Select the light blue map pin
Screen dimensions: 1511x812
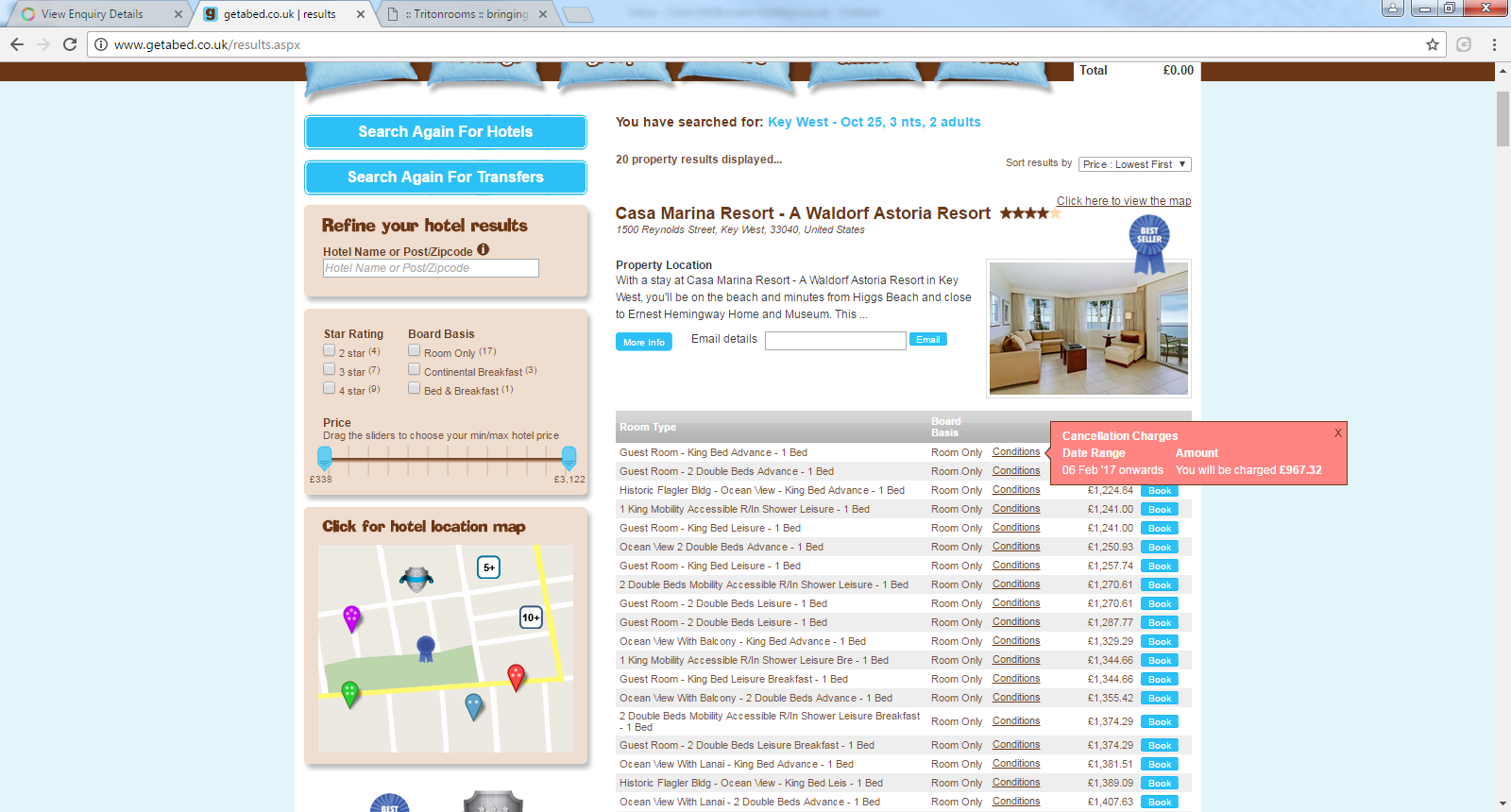point(474,705)
